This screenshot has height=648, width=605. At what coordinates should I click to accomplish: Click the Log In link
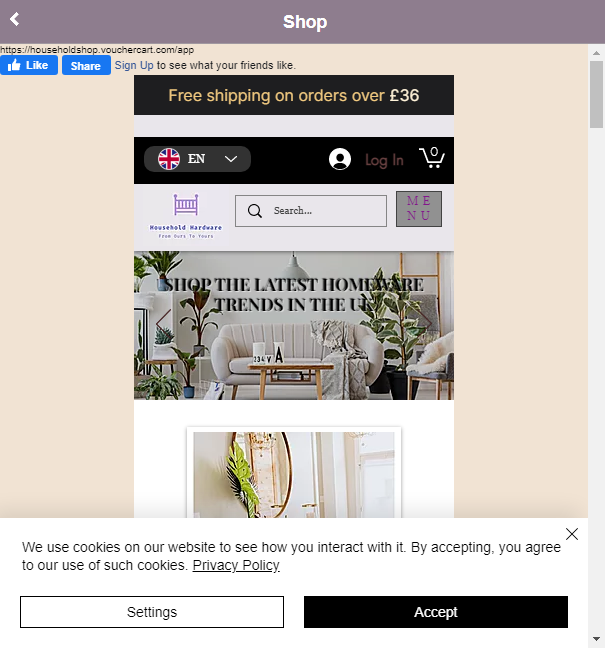tap(384, 160)
